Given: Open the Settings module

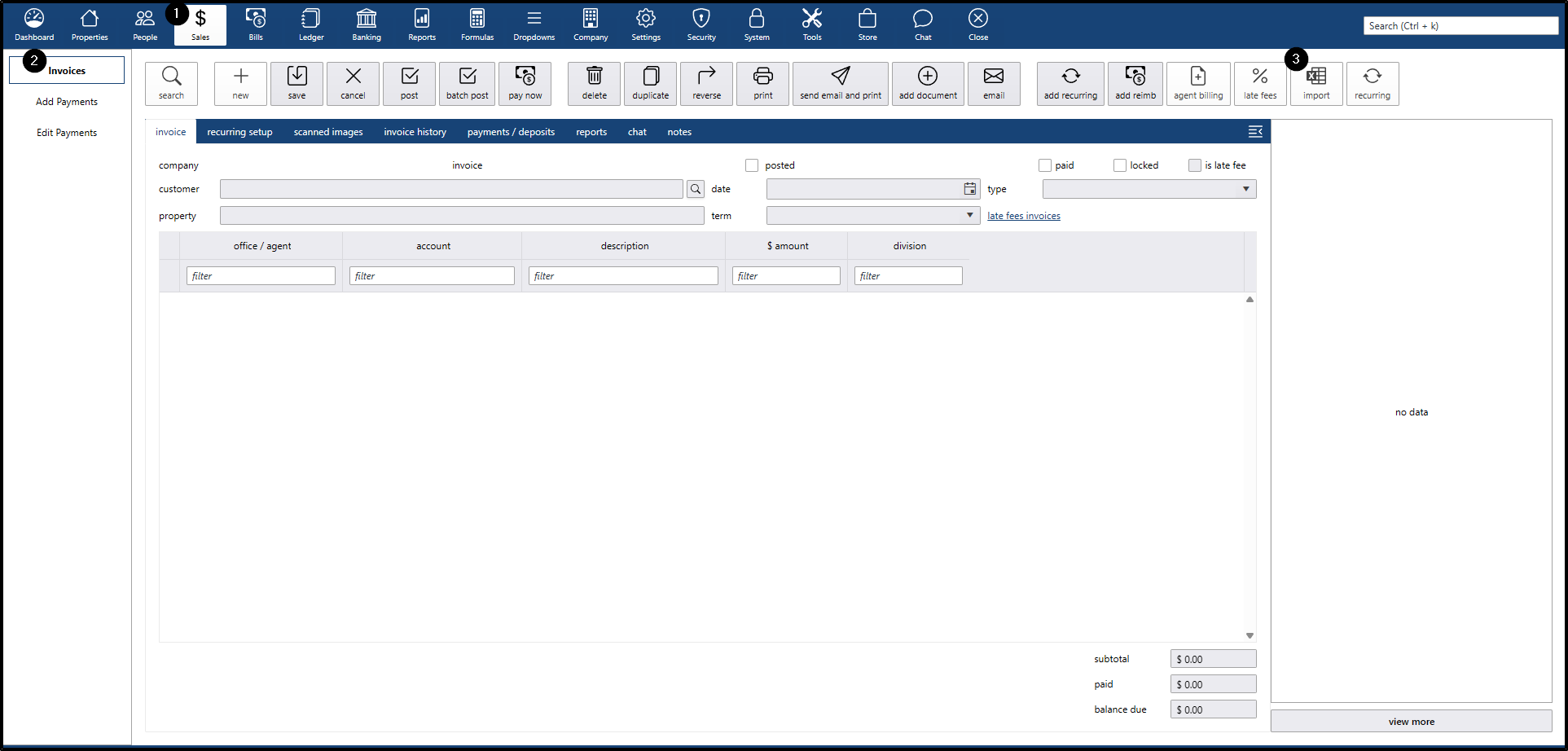Looking at the screenshot, I should coord(646,25).
